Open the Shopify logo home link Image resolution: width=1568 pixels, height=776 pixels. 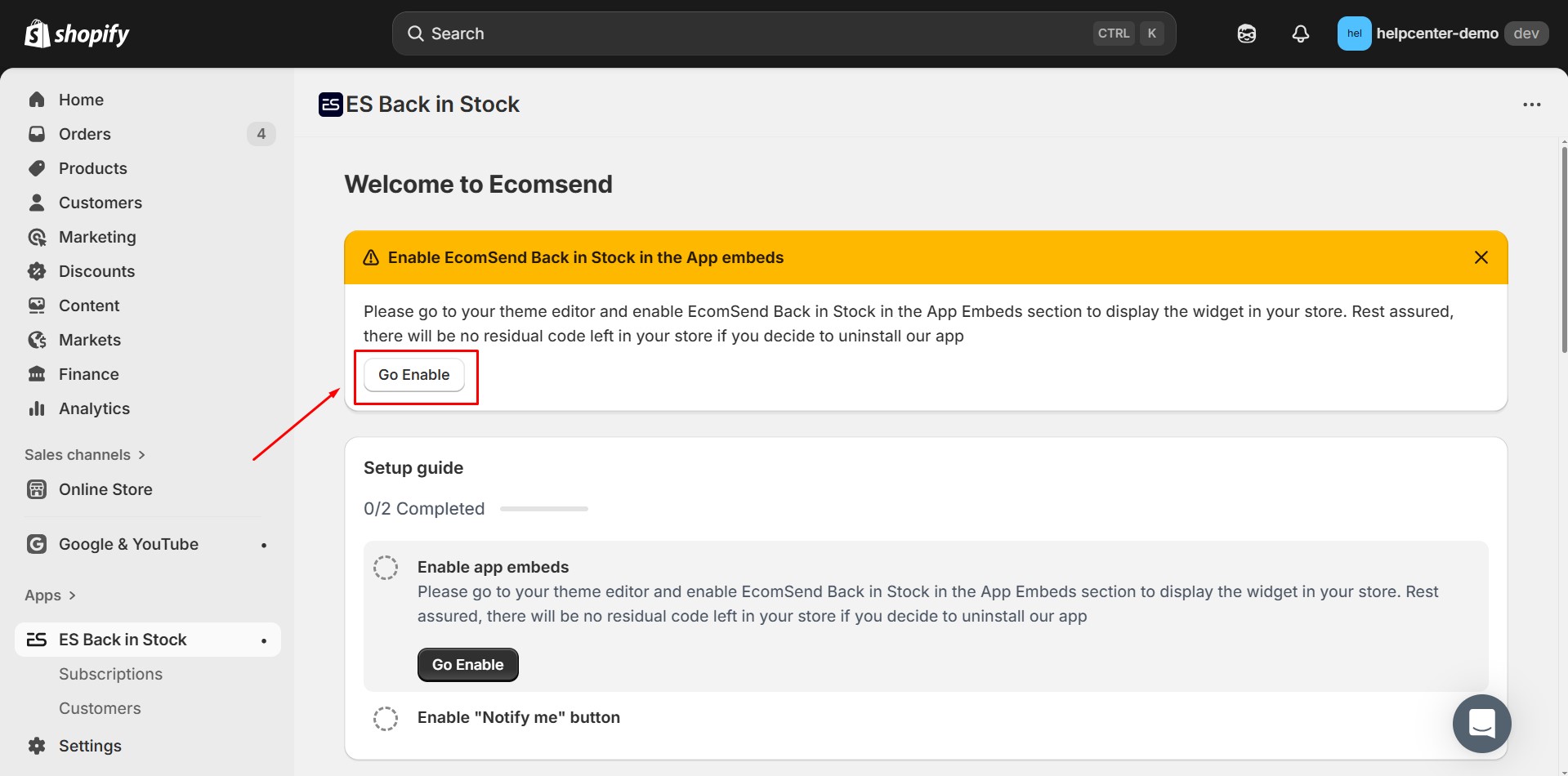pyautogui.click(x=76, y=33)
